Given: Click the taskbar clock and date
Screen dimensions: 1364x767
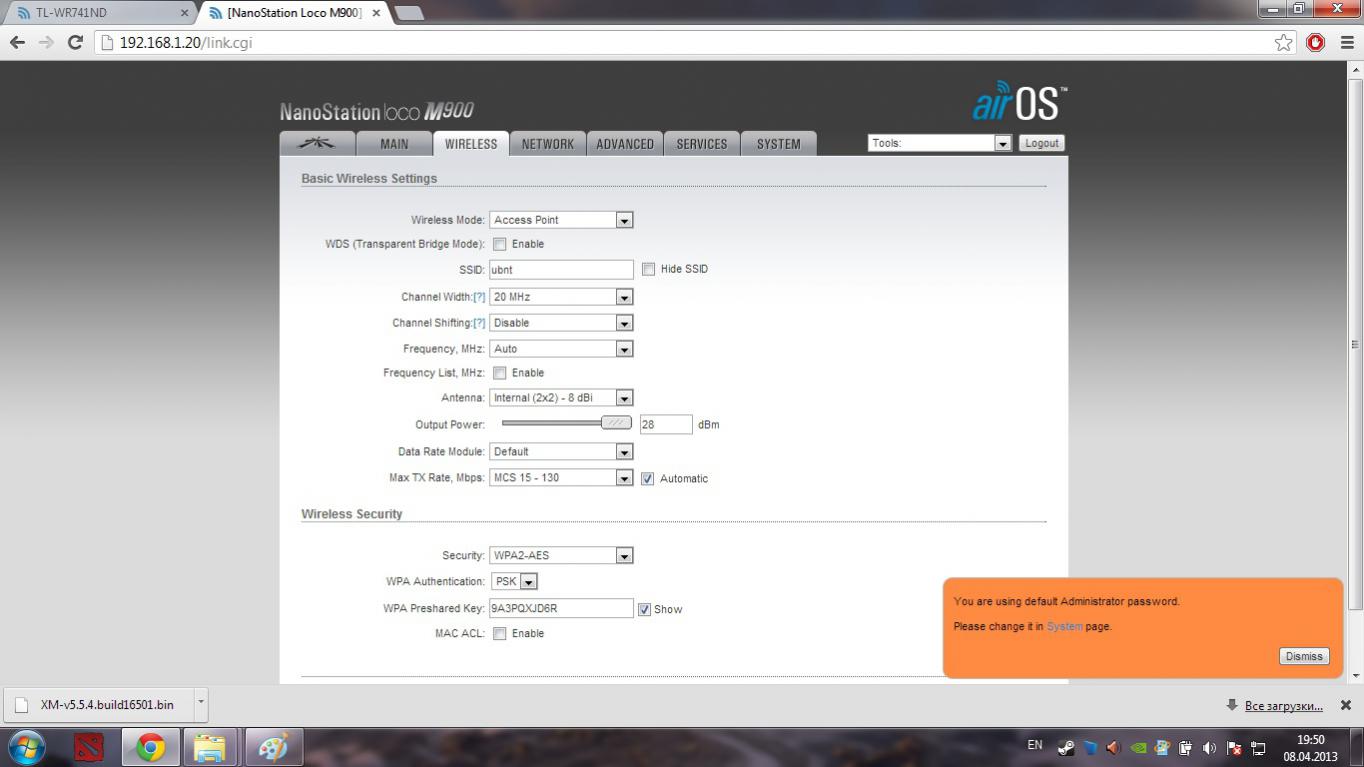Looking at the screenshot, I should [x=1310, y=748].
